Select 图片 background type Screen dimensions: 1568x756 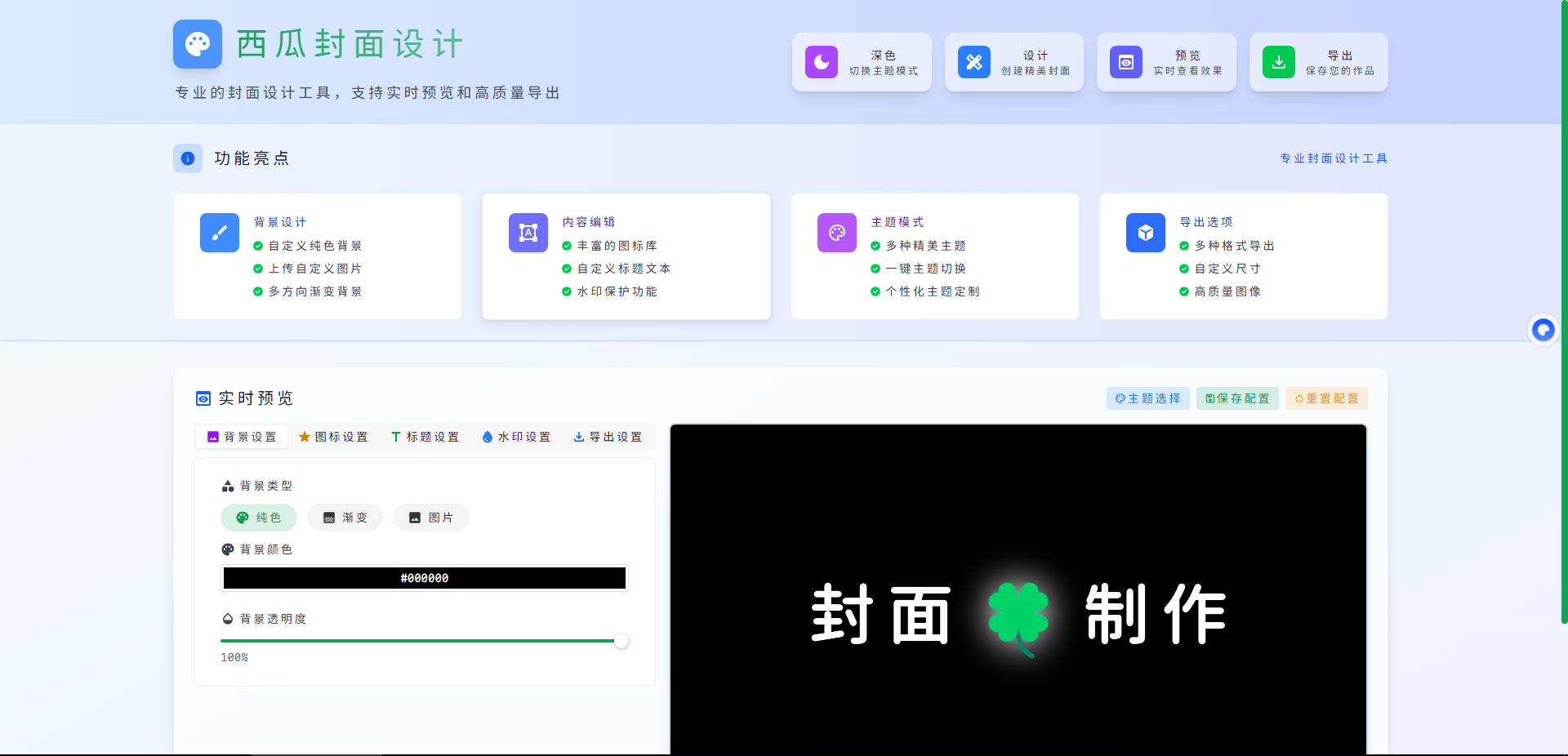pyautogui.click(x=431, y=518)
